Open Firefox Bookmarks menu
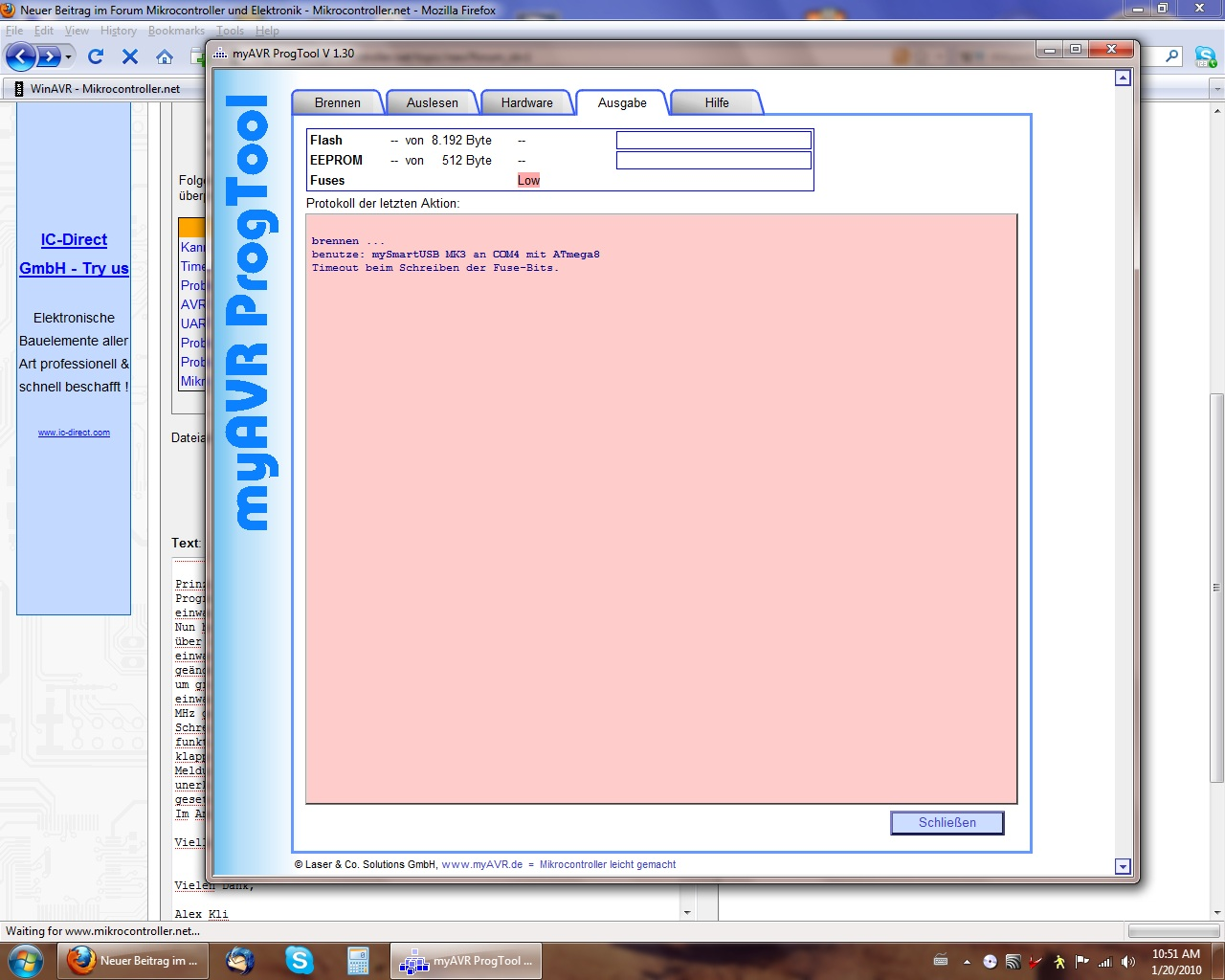1225x980 pixels. click(176, 31)
